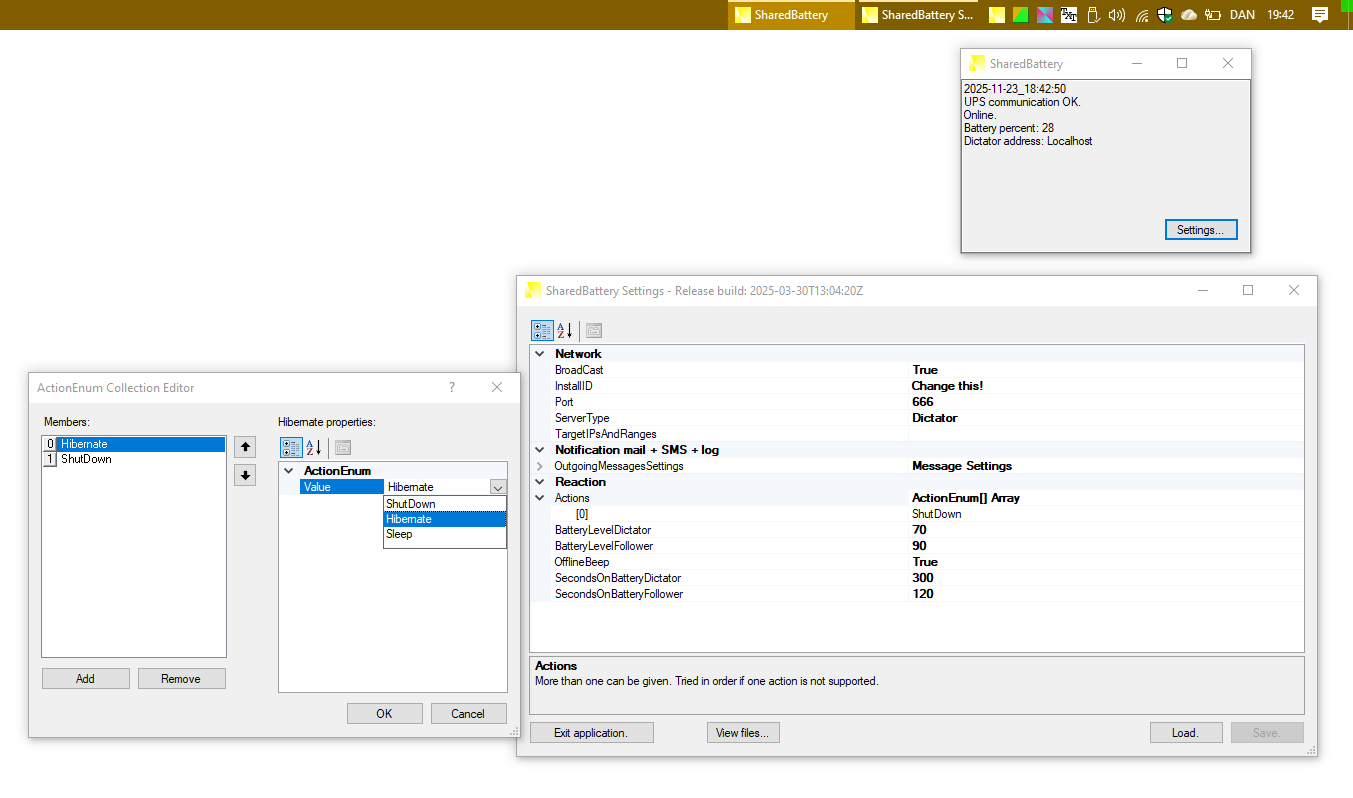Click Categorized icon in Collection Editor toolbar
Screen dimensions: 1353x798
coord(291,448)
